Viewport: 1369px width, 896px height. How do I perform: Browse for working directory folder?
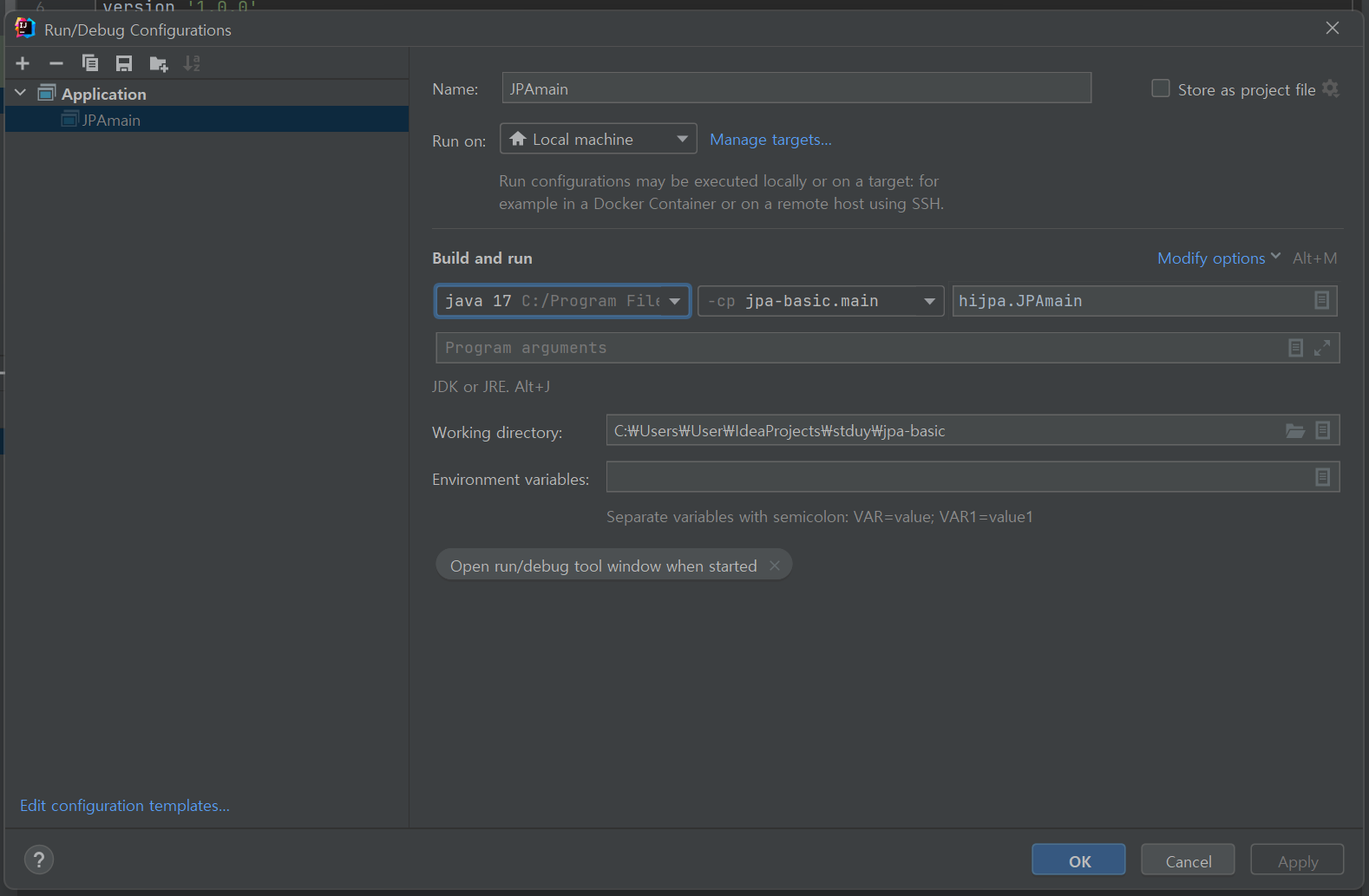(1295, 430)
